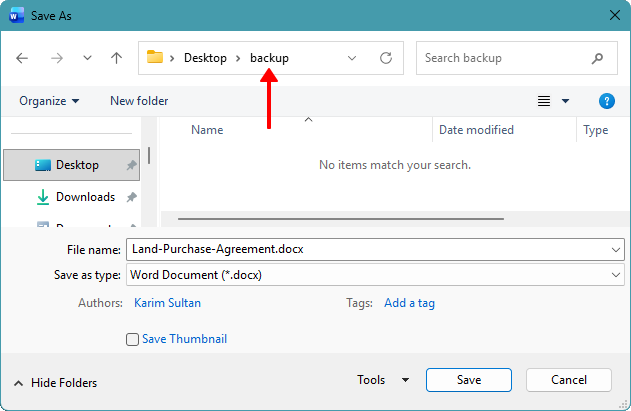Click the search magnifier icon

(x=598, y=58)
